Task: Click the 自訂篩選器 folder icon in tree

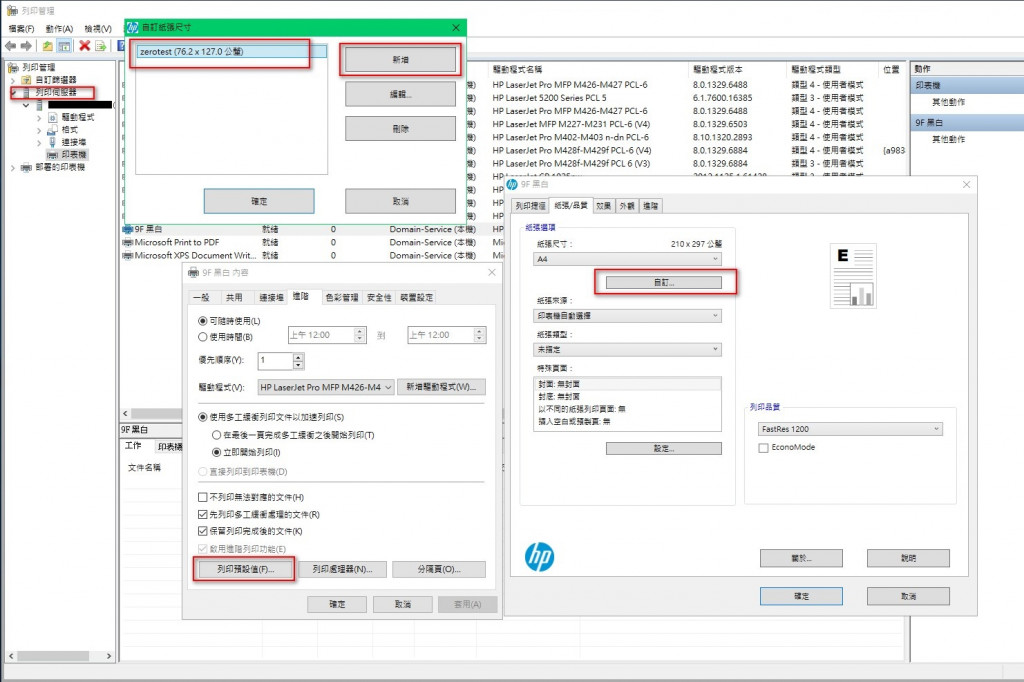Action: point(27,80)
